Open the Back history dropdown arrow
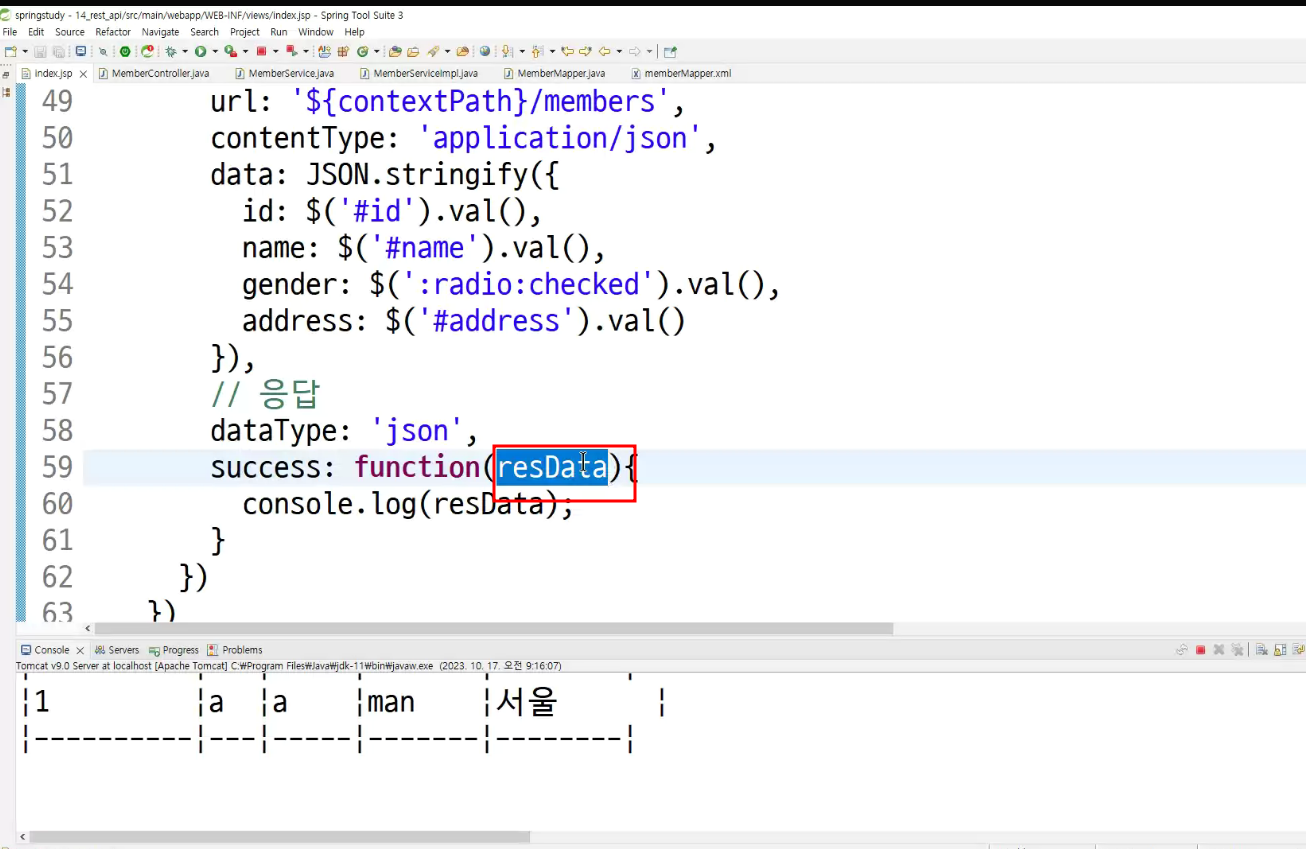The width and height of the screenshot is (1306, 849). tap(619, 51)
